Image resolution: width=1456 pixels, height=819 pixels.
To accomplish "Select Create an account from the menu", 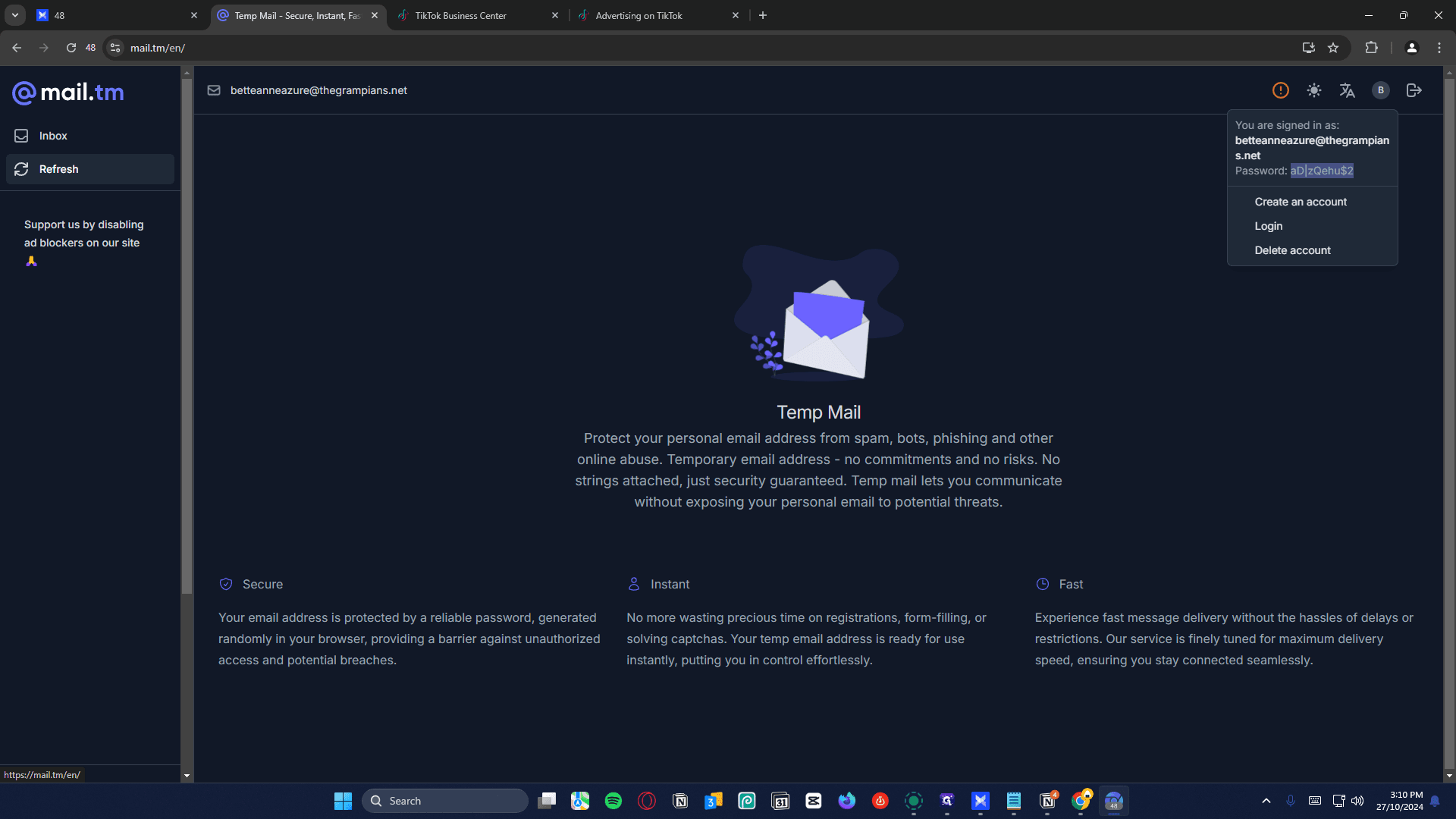I will (1301, 202).
